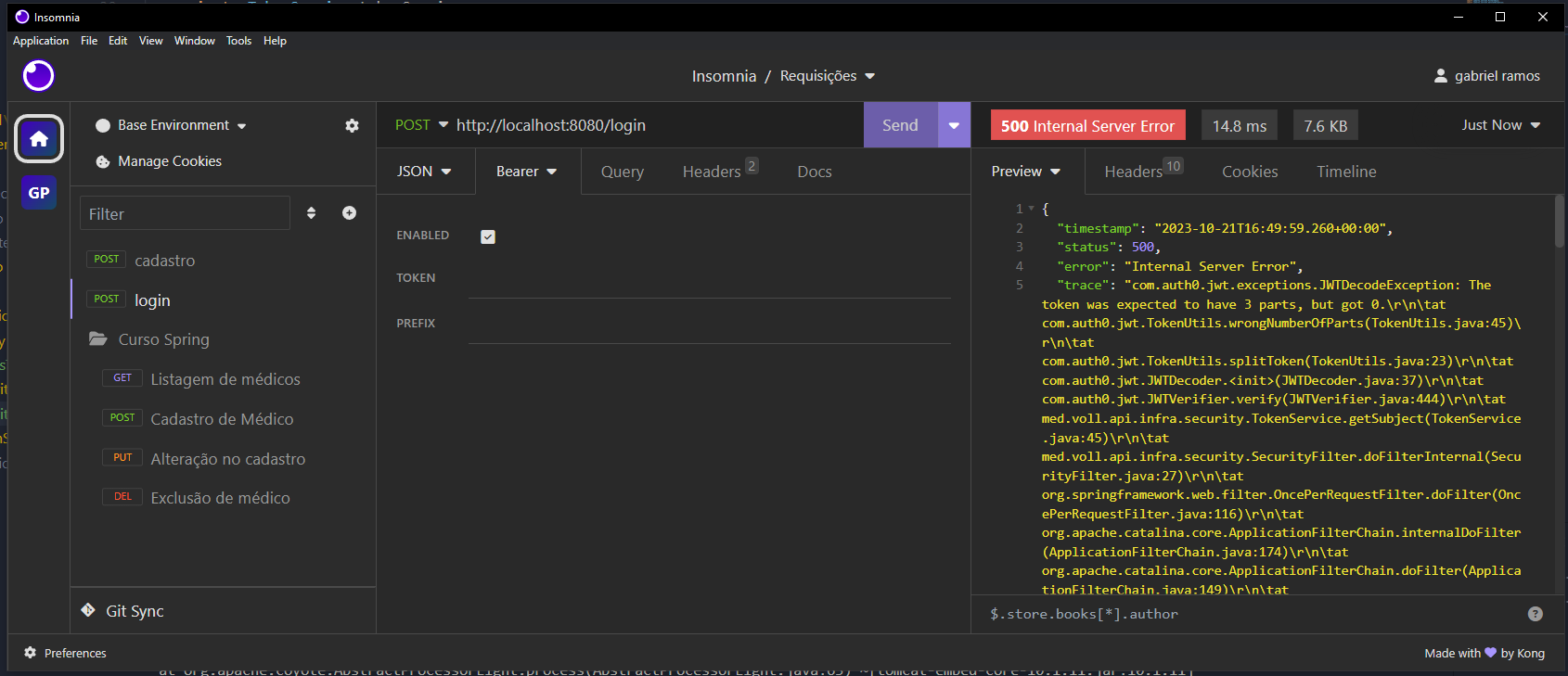Click the gabriel ramos account button
Screen dimensions: 1568x676
coord(1486,76)
